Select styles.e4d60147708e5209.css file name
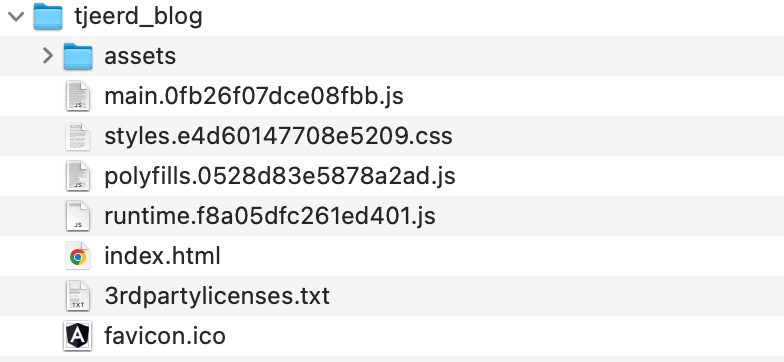Image resolution: width=784 pixels, height=362 pixels. [278, 136]
